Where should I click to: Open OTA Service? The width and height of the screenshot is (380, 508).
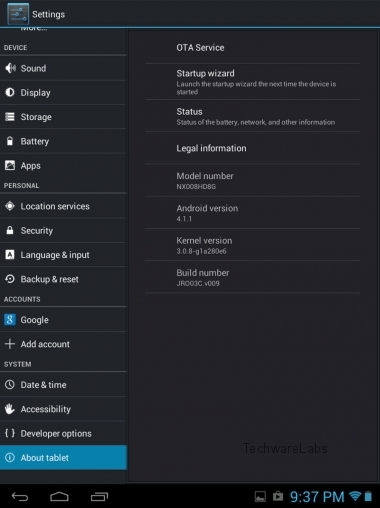252,48
